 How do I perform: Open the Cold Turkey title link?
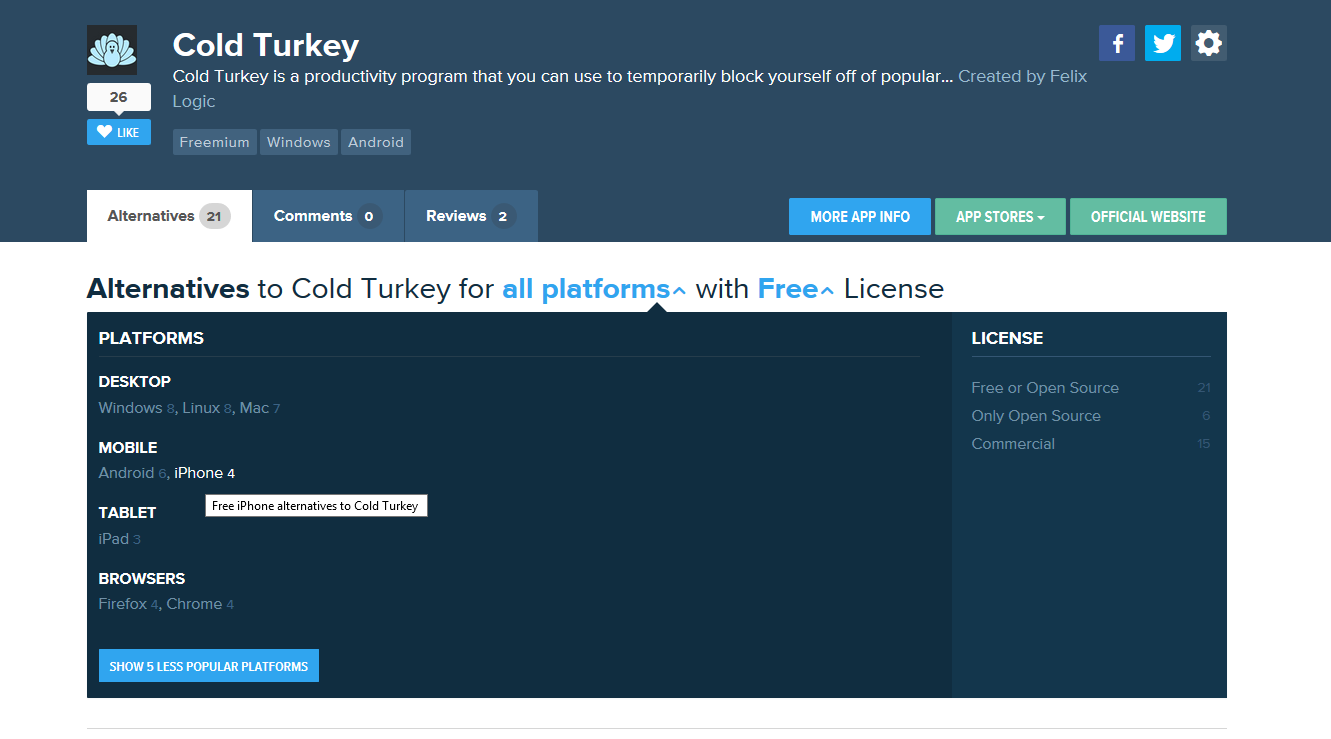(x=266, y=45)
